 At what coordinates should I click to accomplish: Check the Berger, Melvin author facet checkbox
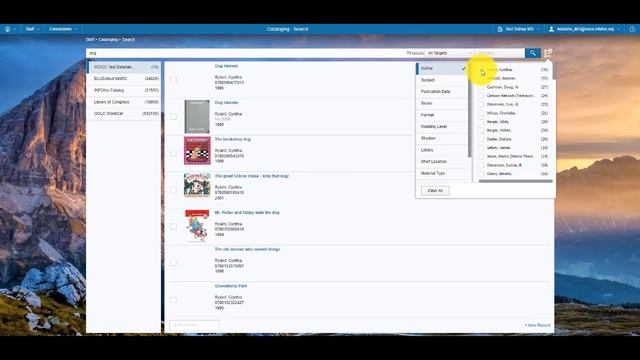pos(481,130)
